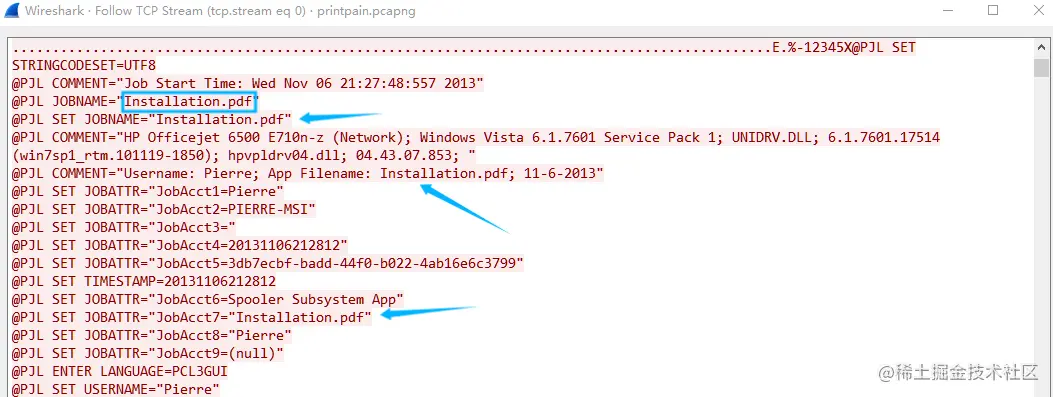Click the JobAcct5 GUID line
Viewport: 1053px width, 397px height.
[267, 263]
